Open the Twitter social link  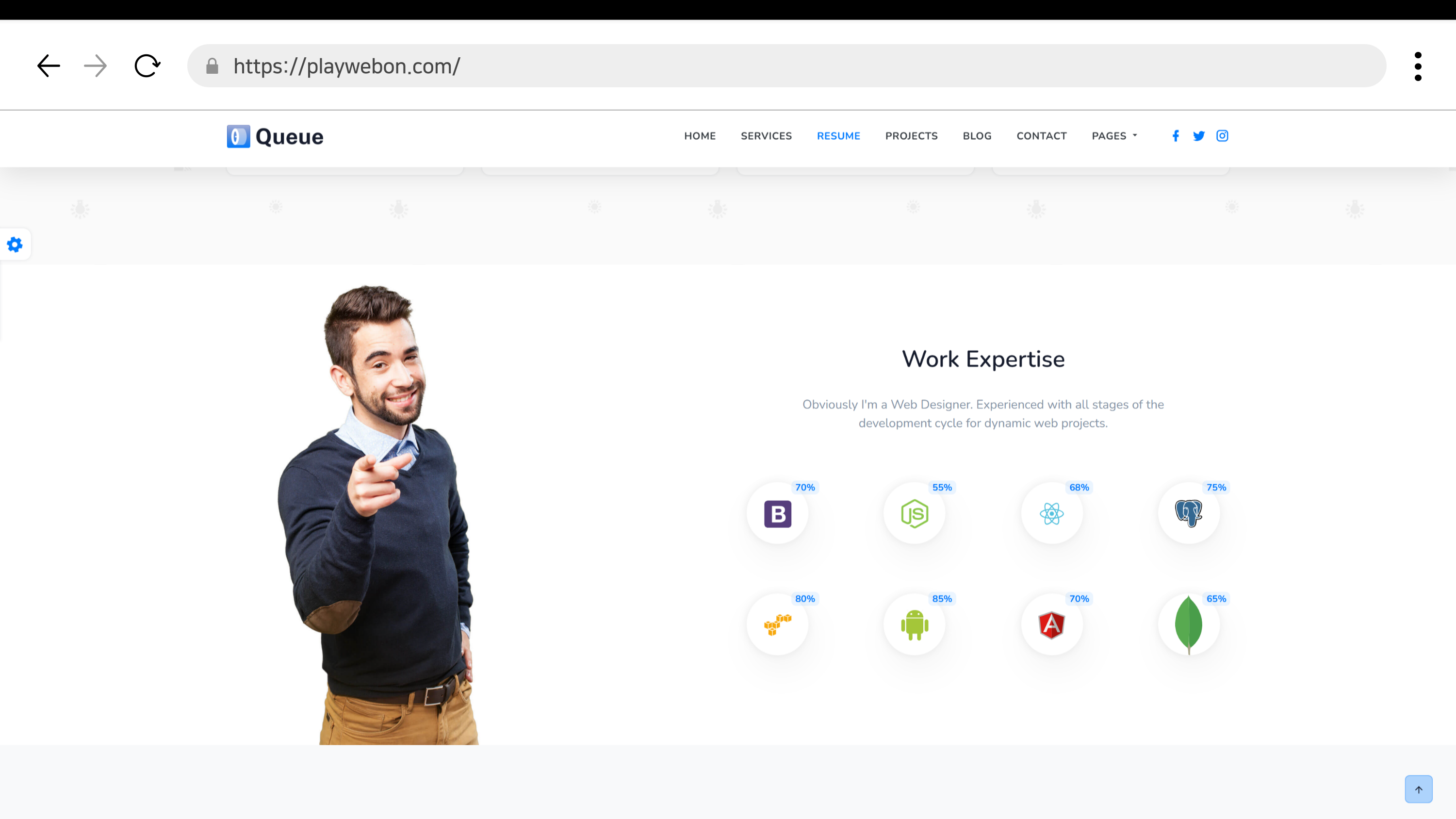[1199, 136]
